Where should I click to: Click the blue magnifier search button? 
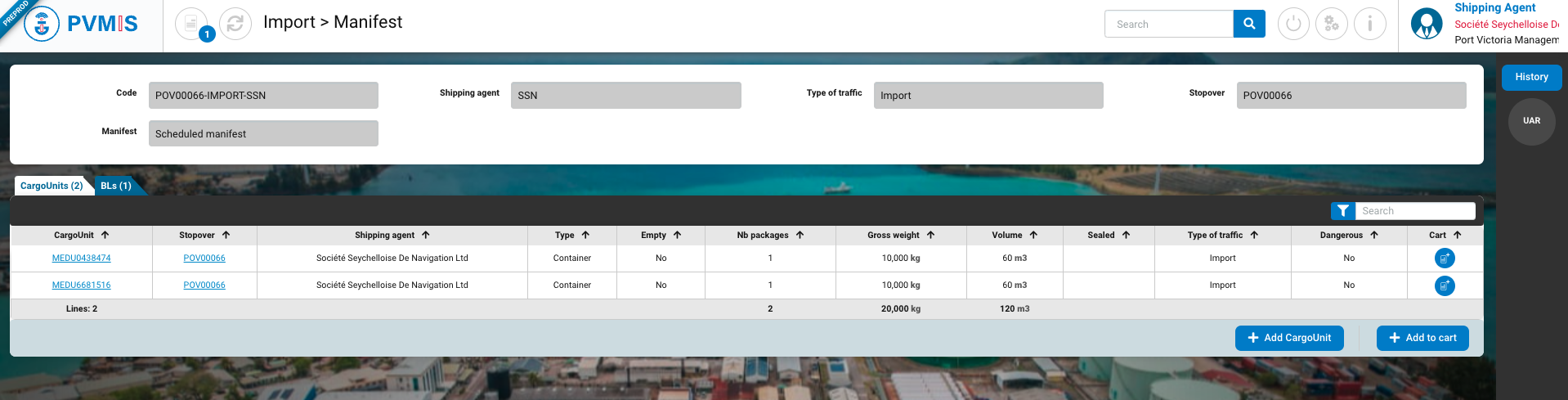click(1248, 24)
